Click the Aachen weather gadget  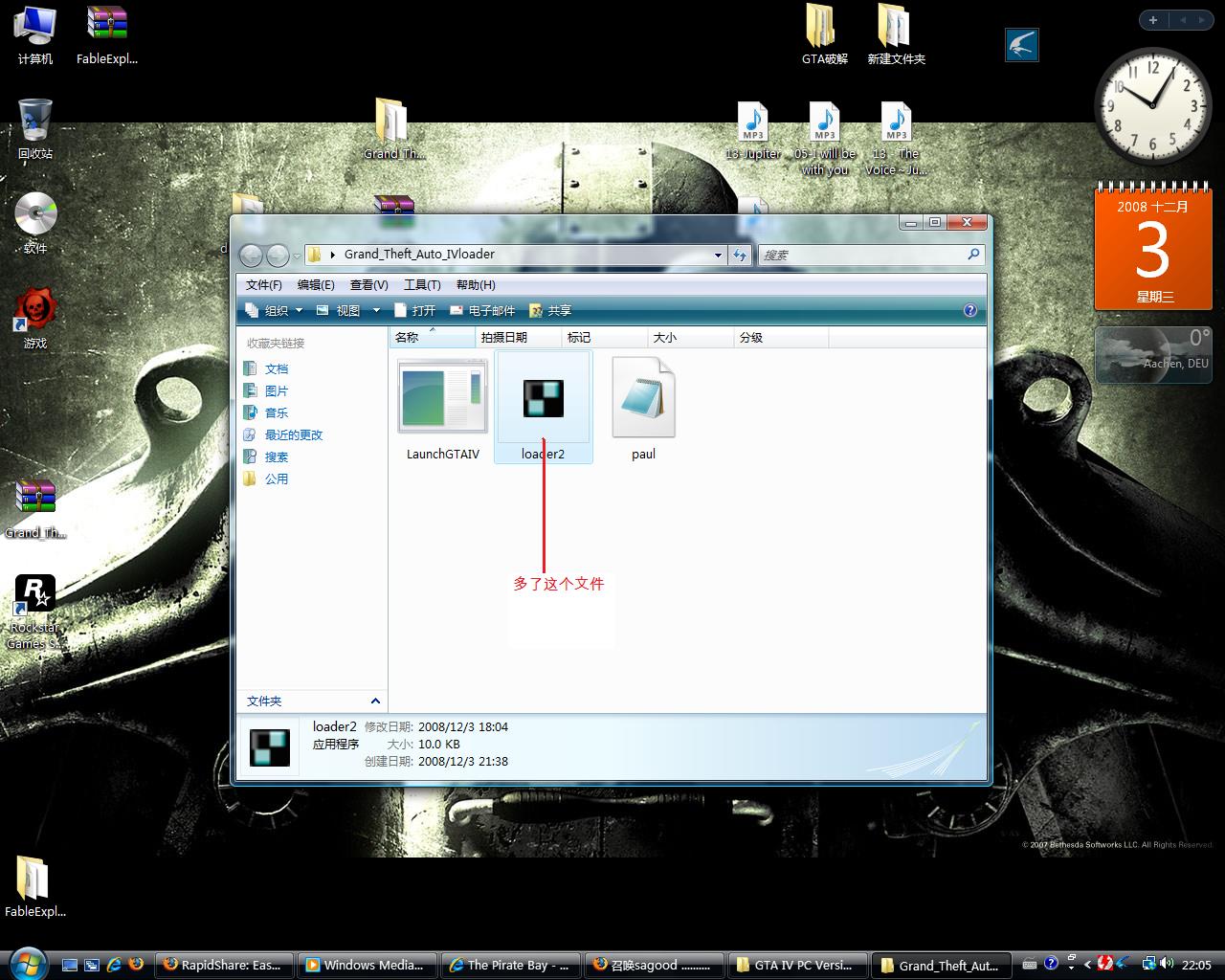coord(1153,355)
